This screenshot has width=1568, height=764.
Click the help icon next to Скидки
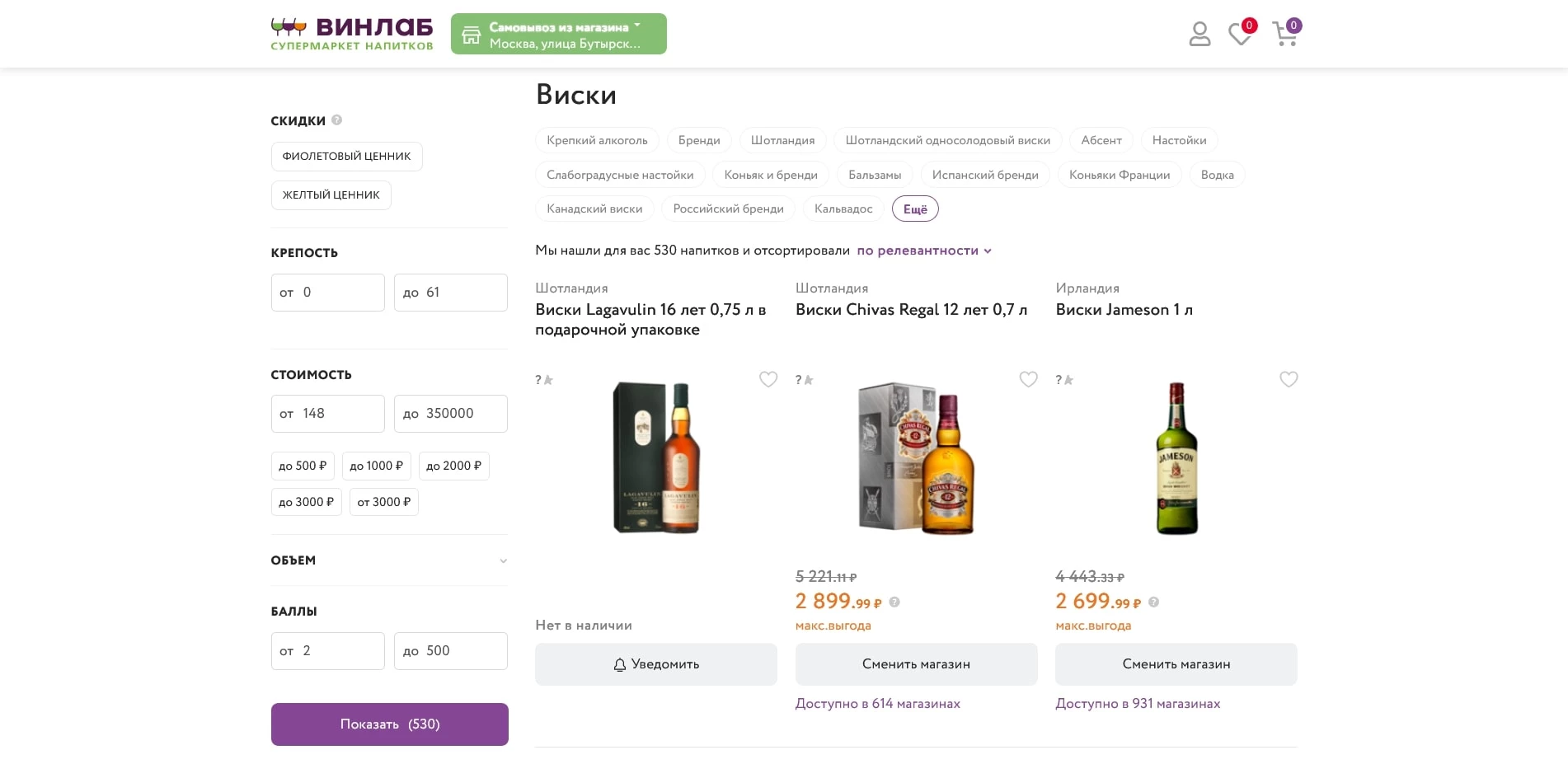click(336, 120)
